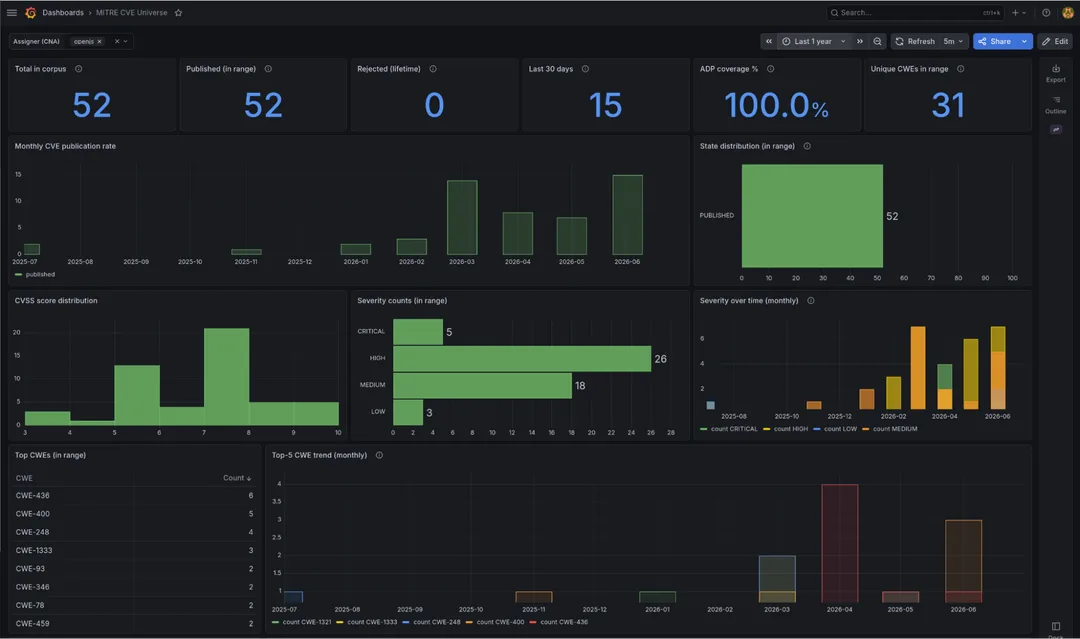Viewport: 1080px width, 639px height.
Task: Show info for ADP coverage % panel
Action: point(771,69)
